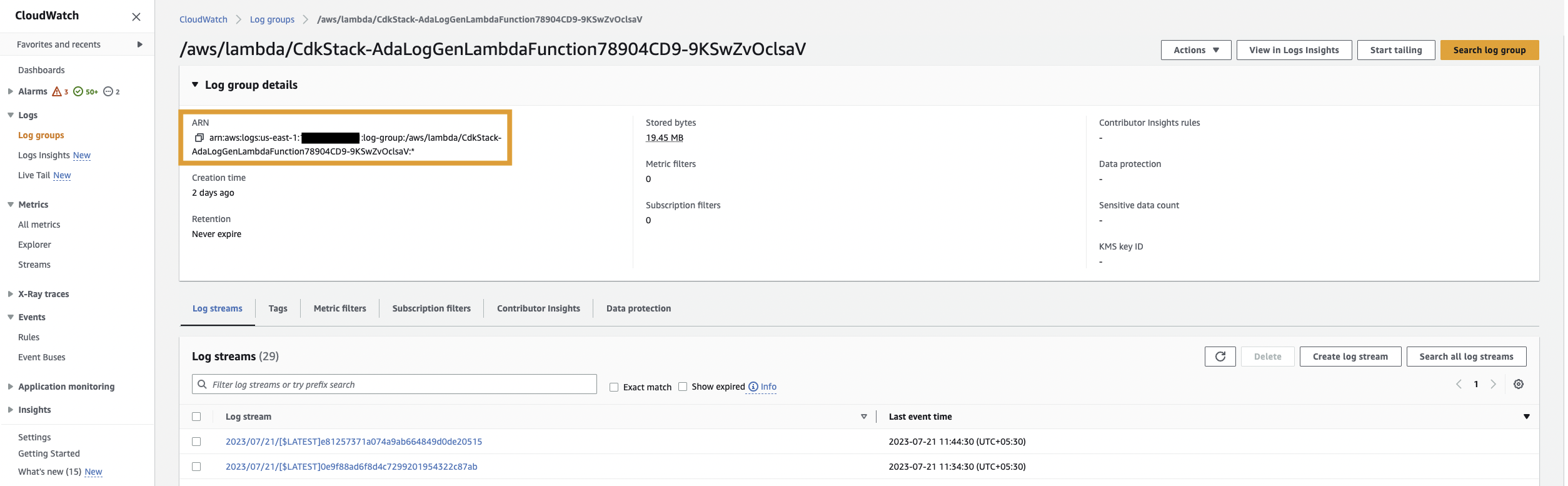Open metric Streams in the sidebar

tap(34, 265)
